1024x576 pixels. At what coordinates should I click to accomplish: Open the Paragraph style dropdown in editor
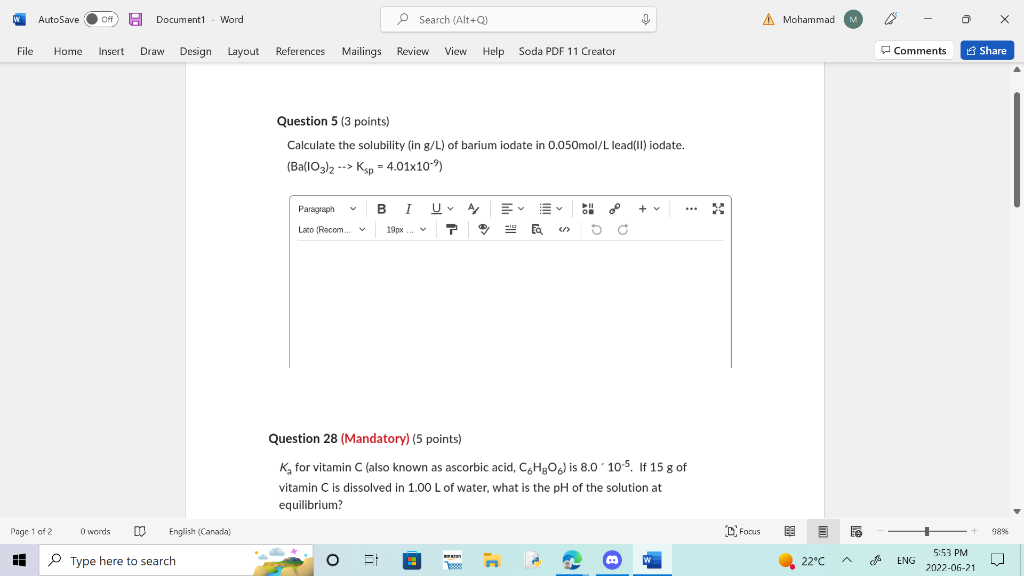327,209
